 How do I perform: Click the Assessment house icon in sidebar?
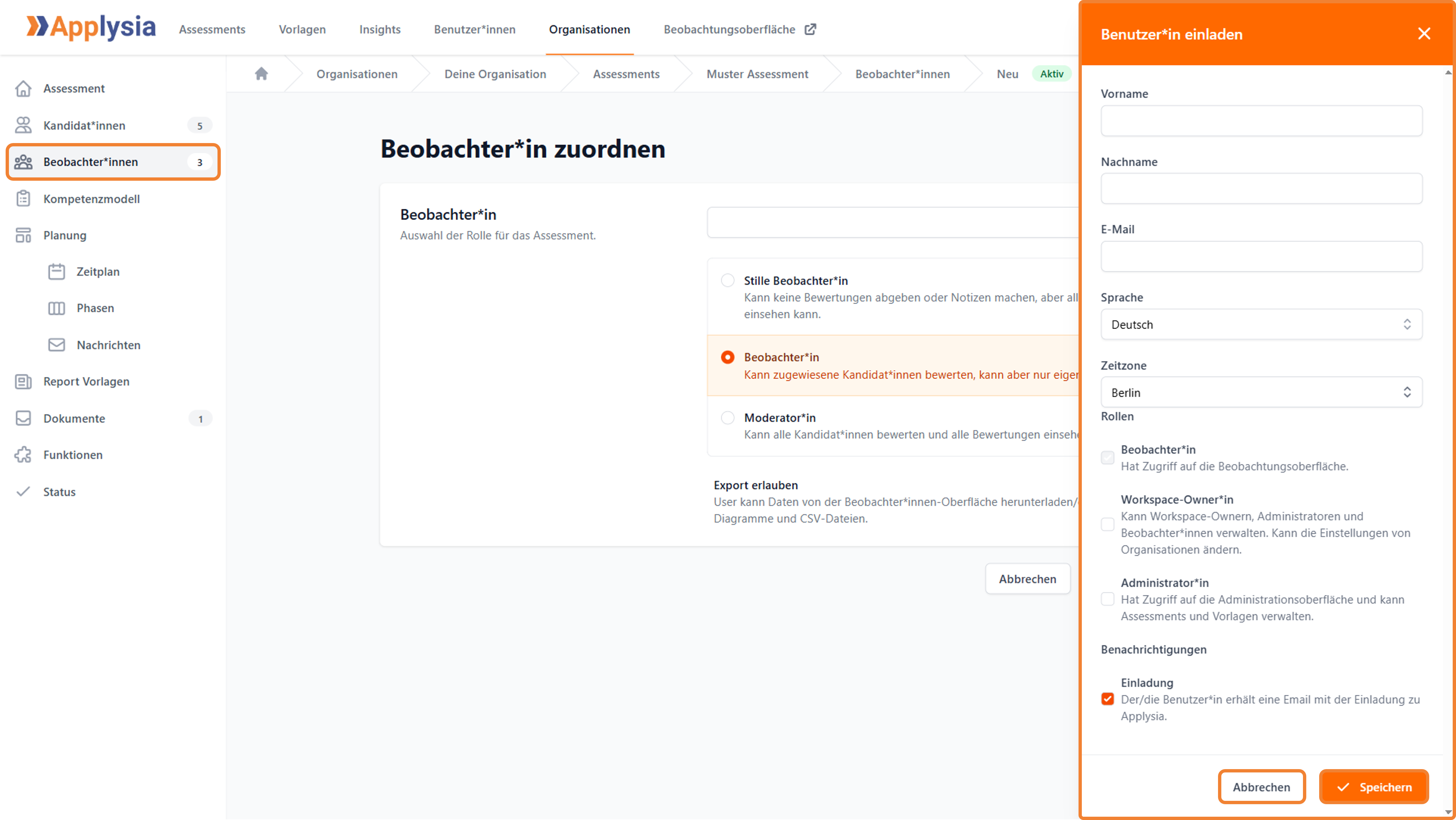click(23, 89)
